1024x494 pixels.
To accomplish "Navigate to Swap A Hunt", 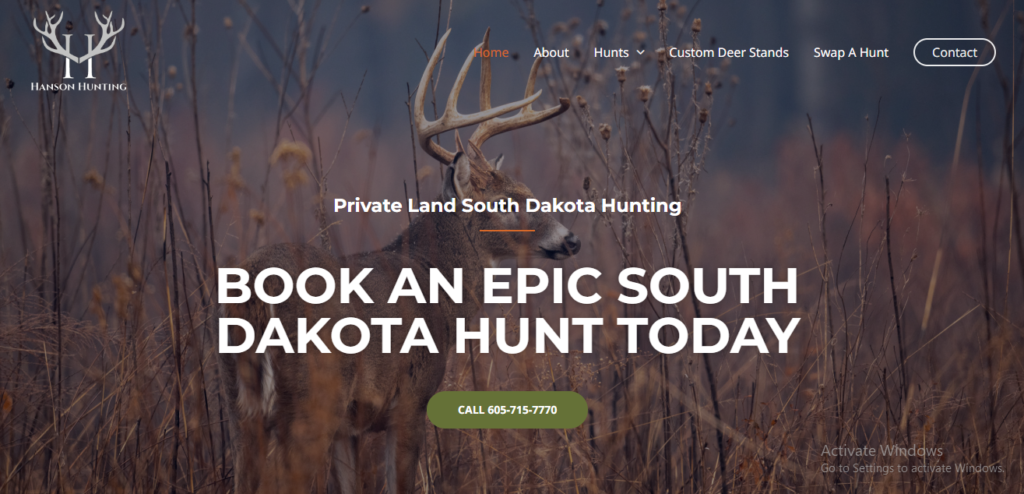I will (x=851, y=53).
